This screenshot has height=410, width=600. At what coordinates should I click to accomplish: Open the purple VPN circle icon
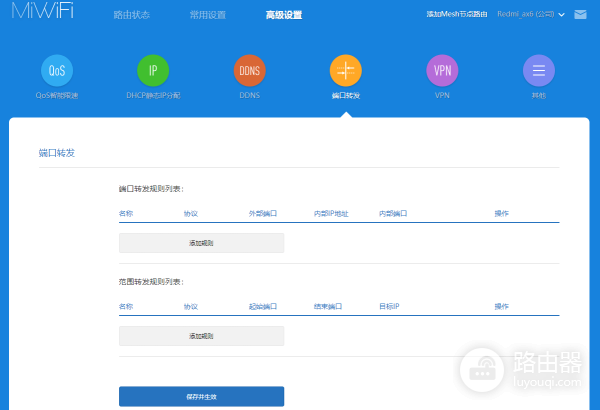[442, 71]
